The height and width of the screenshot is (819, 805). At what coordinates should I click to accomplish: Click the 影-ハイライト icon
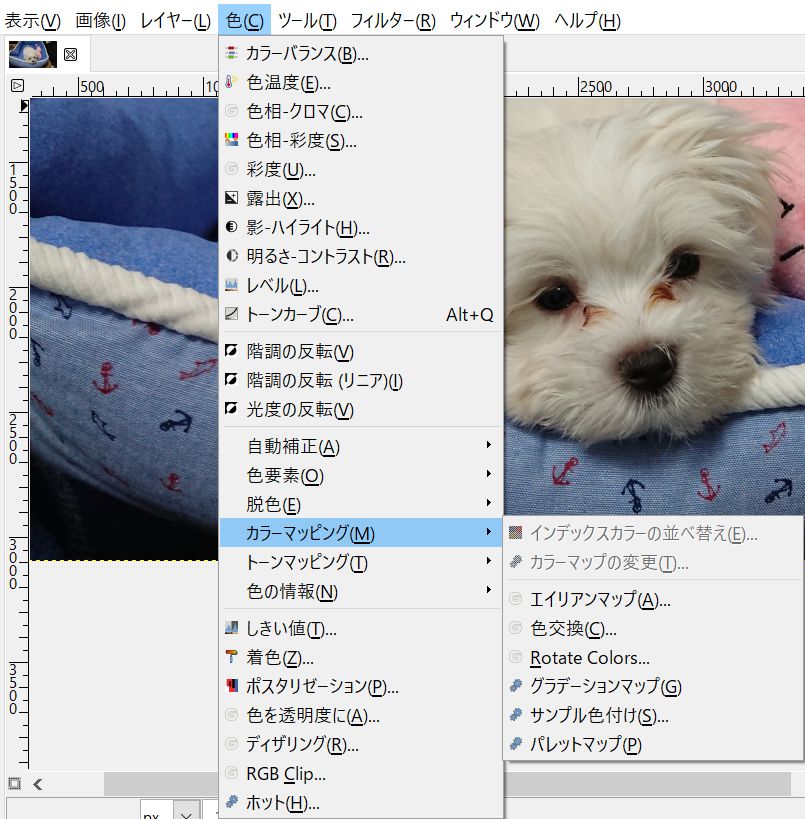pos(231,227)
